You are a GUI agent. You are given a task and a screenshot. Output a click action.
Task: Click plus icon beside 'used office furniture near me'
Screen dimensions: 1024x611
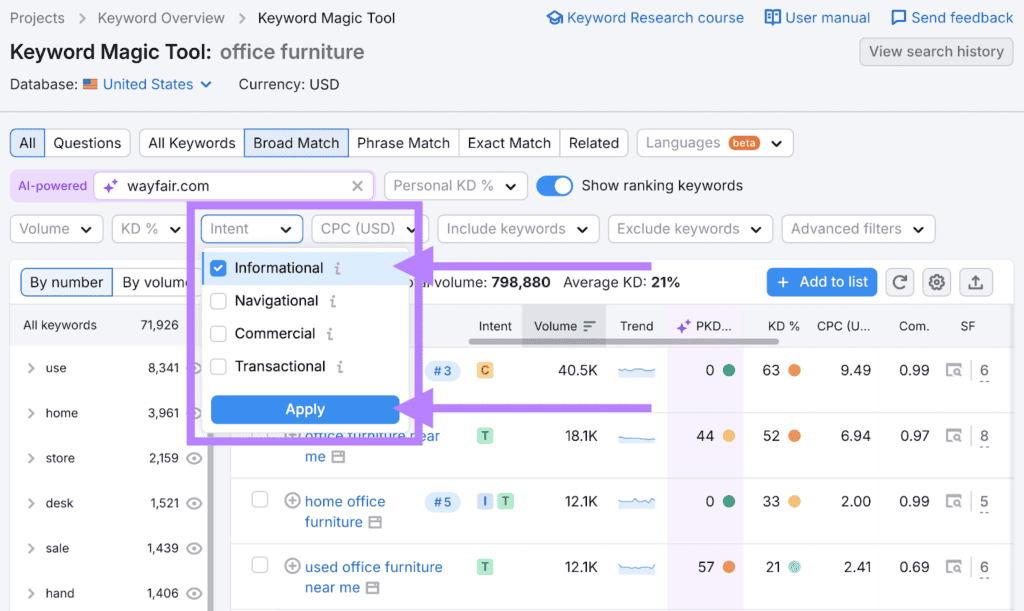pyautogui.click(x=292, y=567)
